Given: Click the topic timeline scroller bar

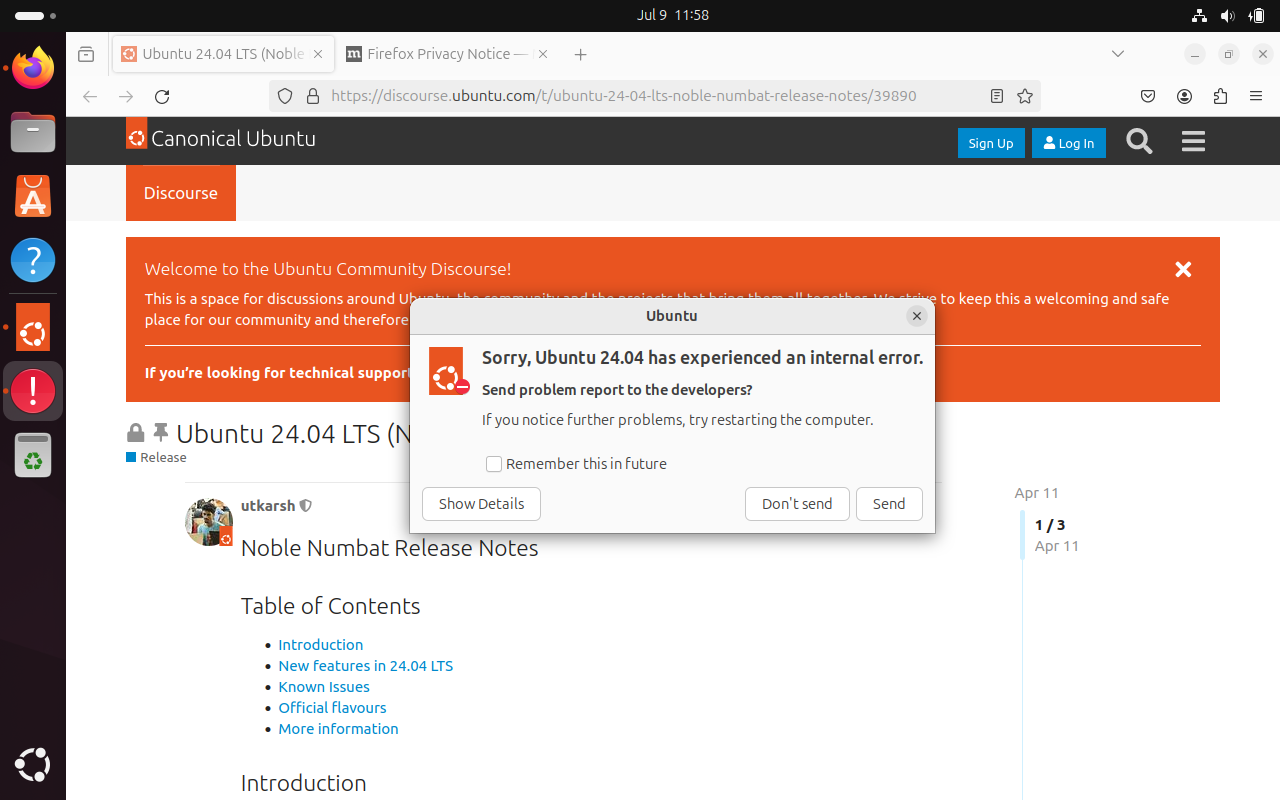Looking at the screenshot, I should [x=1023, y=535].
